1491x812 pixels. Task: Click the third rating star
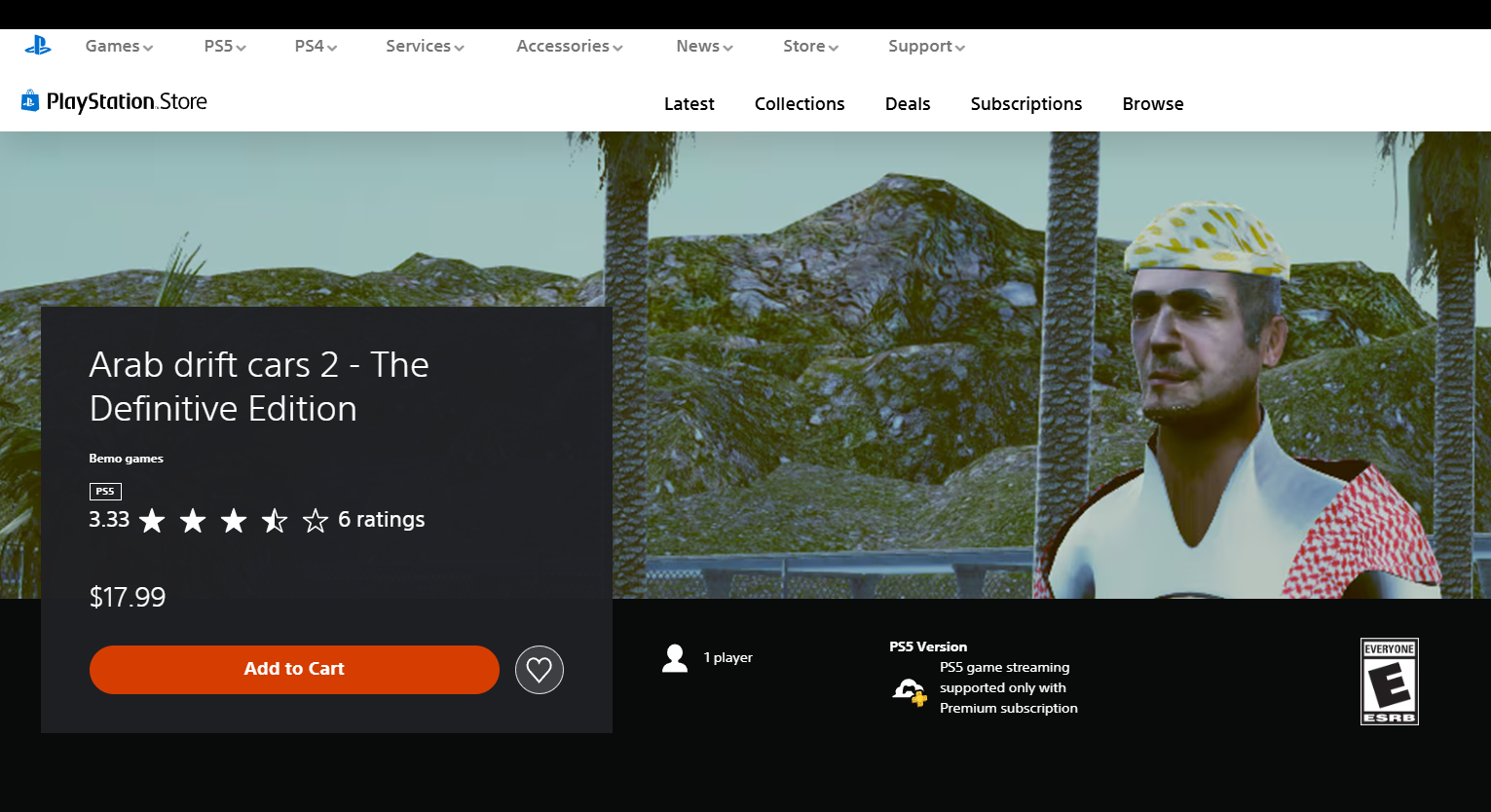tap(234, 521)
